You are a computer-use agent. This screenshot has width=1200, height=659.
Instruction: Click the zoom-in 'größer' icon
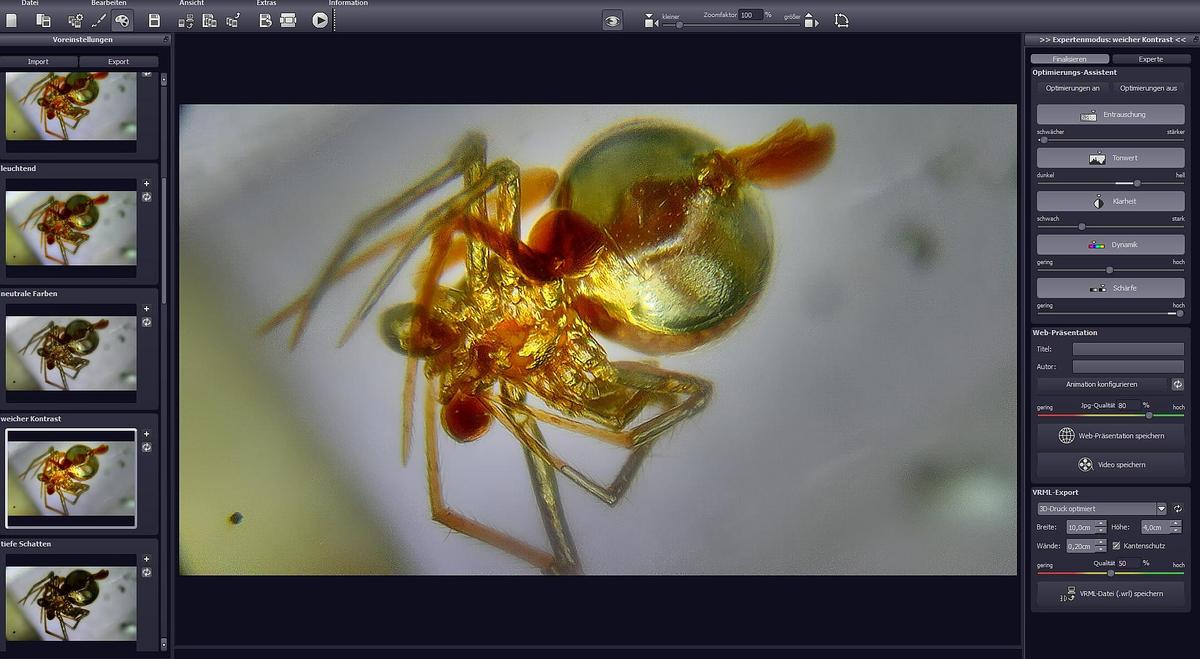(x=810, y=21)
